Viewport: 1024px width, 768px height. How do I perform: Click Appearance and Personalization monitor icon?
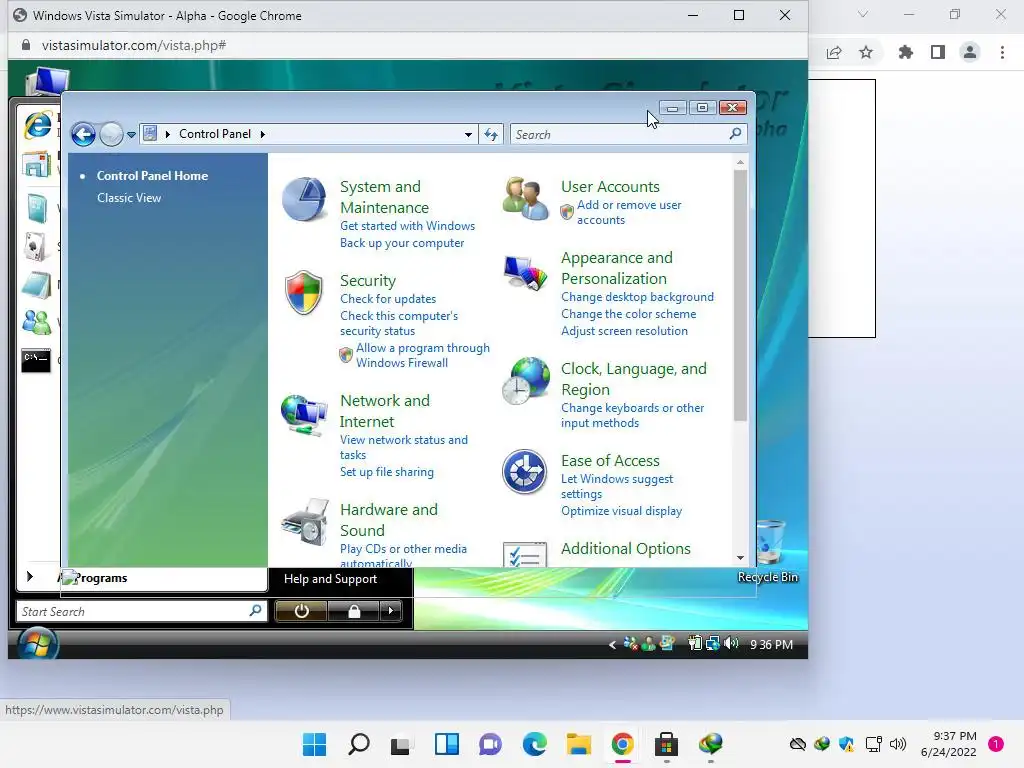(526, 272)
